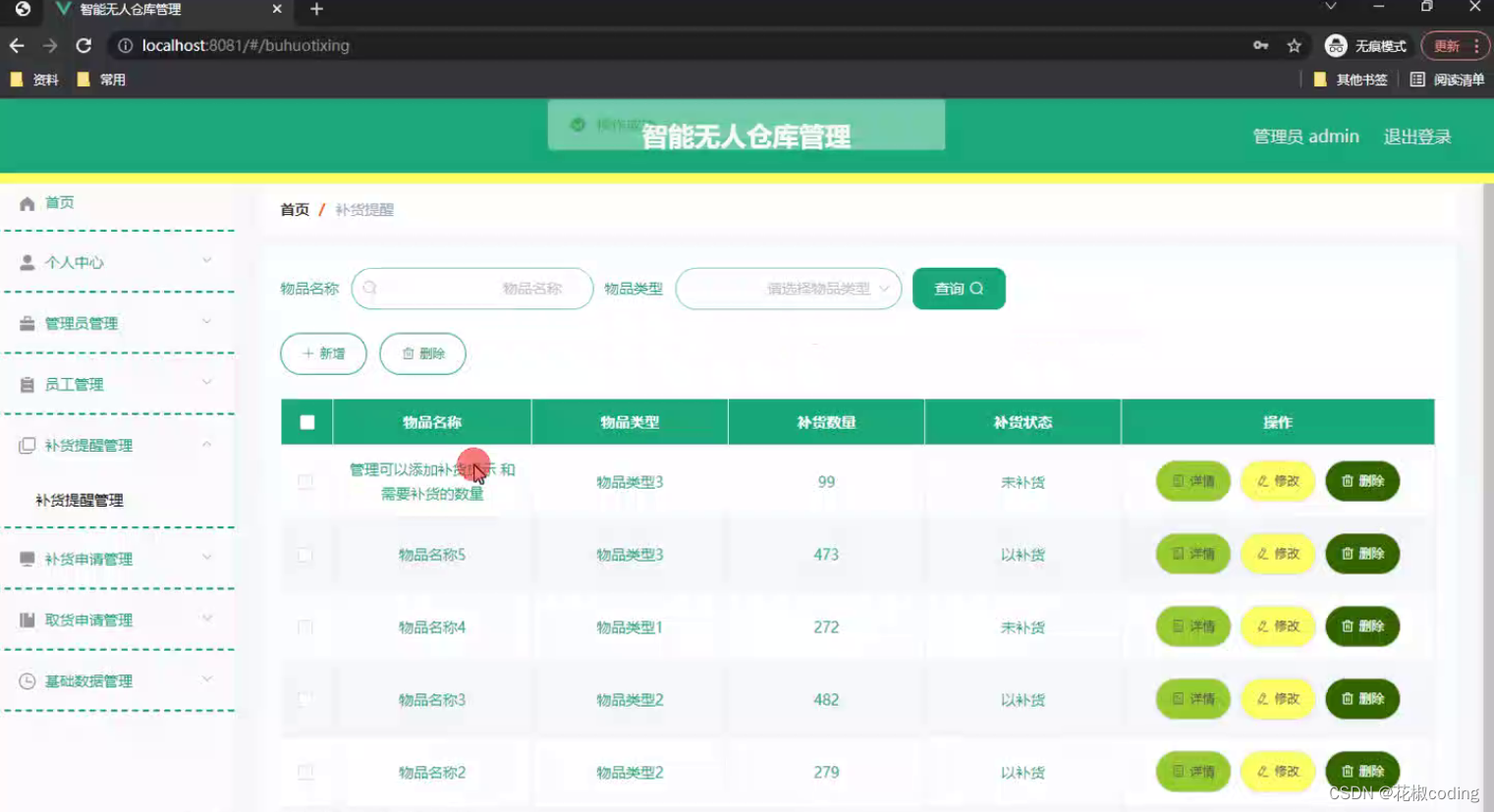Toggle the select-all checkbox in table header

coord(306,421)
